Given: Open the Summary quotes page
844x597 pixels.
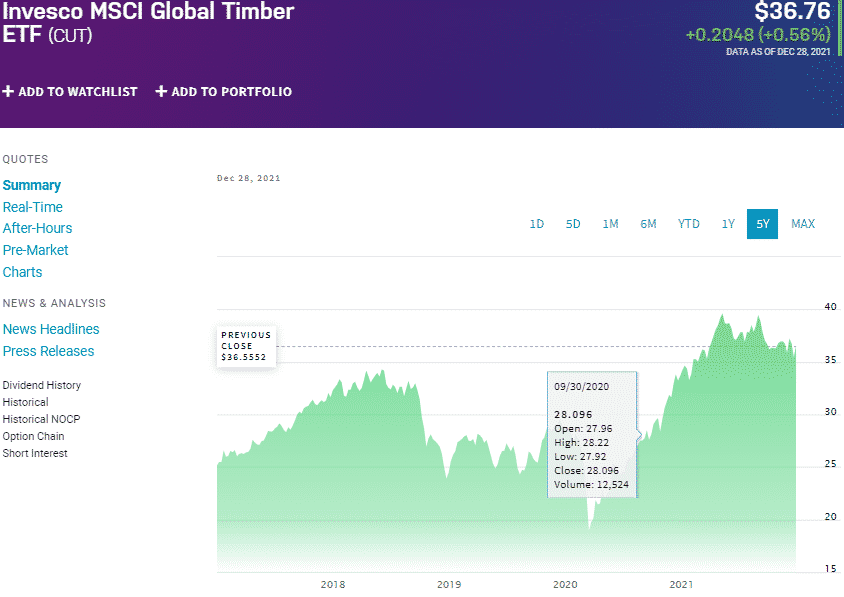Looking at the screenshot, I should pos(32,185).
